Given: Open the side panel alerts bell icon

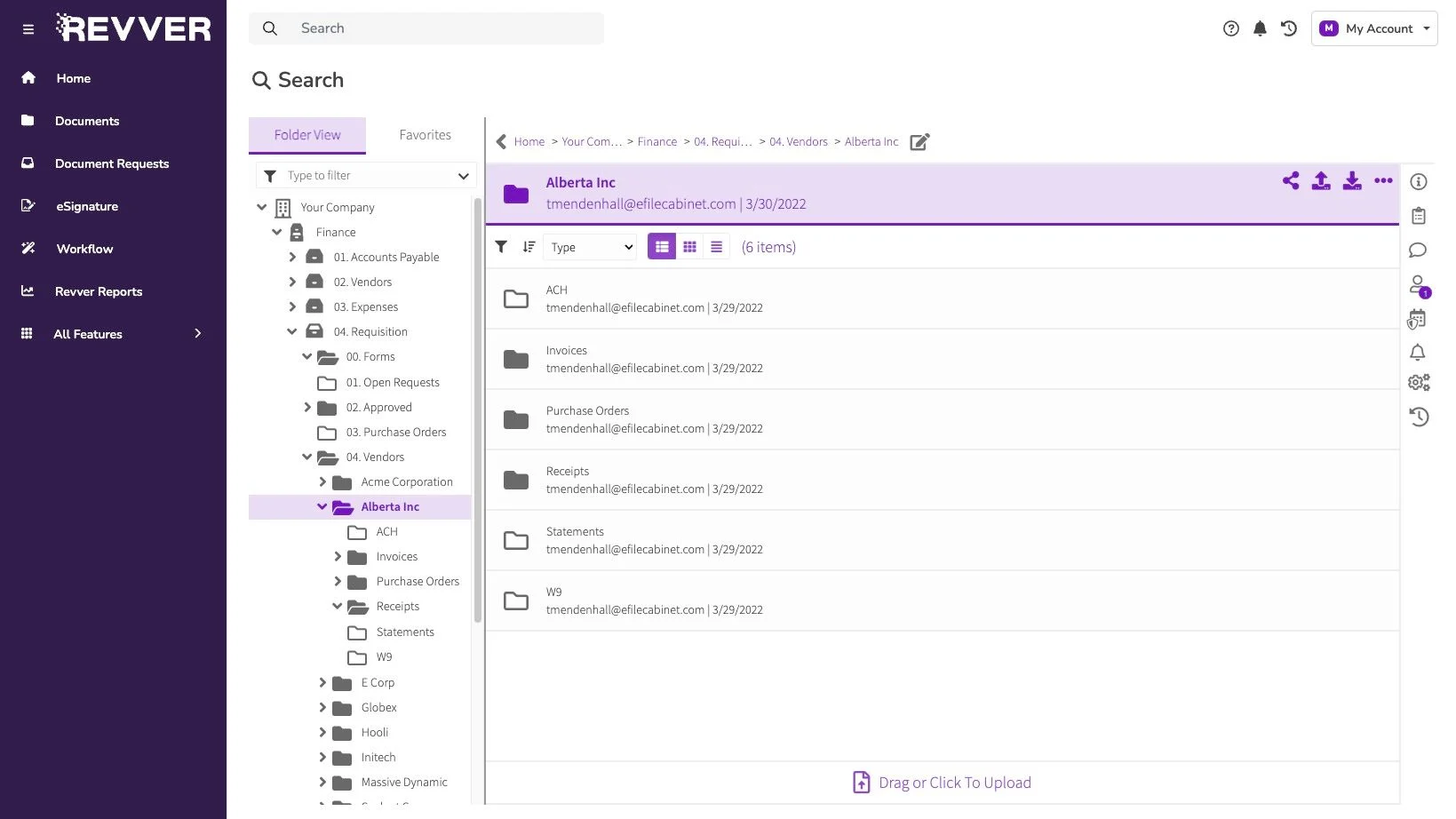Looking at the screenshot, I should point(1418,353).
